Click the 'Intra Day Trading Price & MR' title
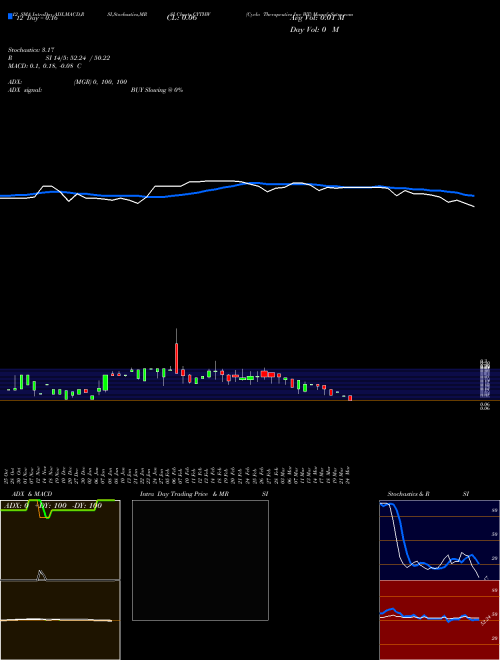Image resolution: width=500 pixels, height=660 pixels. point(184,494)
